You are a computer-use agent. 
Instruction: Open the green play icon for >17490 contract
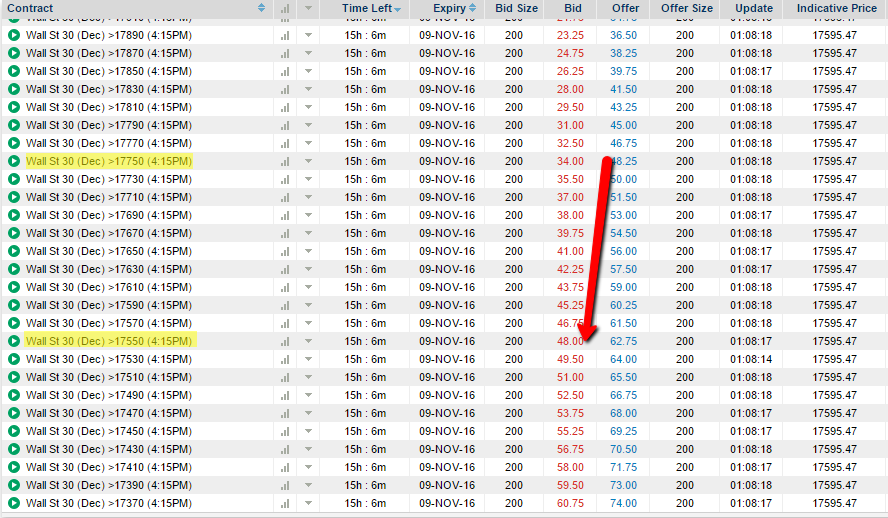14,395
